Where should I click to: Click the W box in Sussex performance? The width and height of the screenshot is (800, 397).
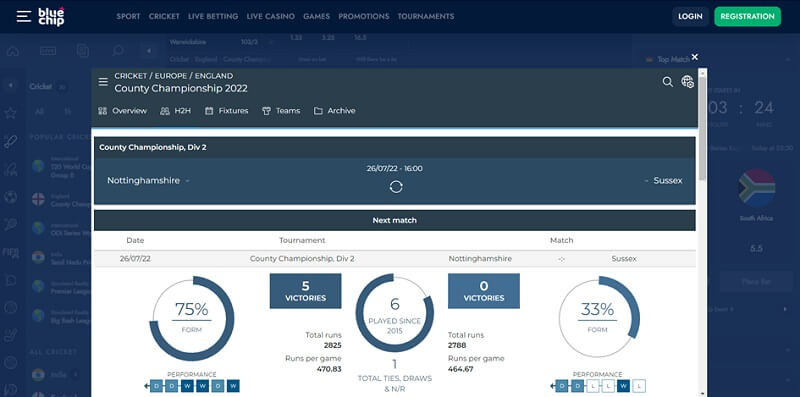623,386
